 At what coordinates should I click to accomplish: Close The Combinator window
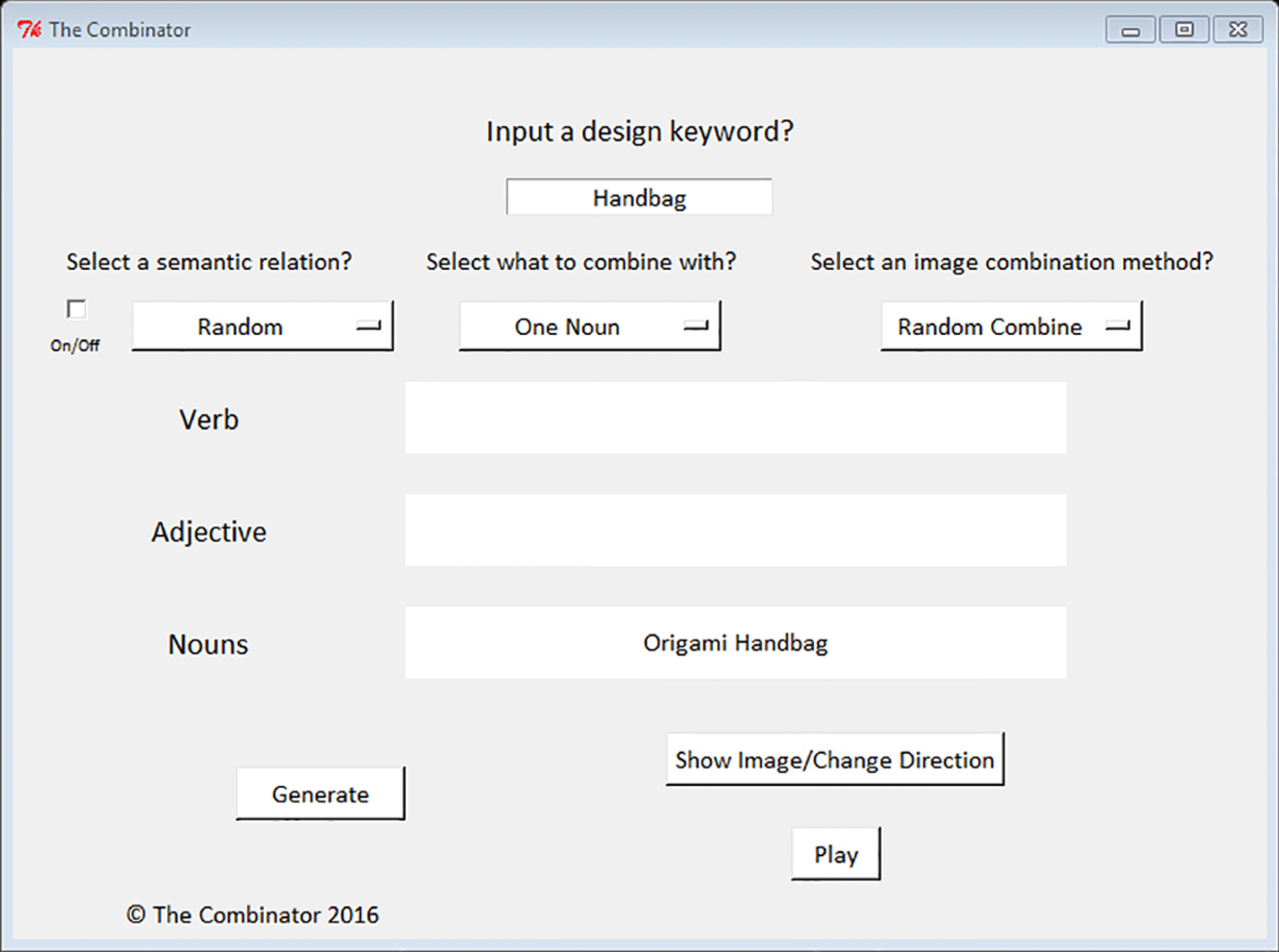pyautogui.click(x=1237, y=30)
